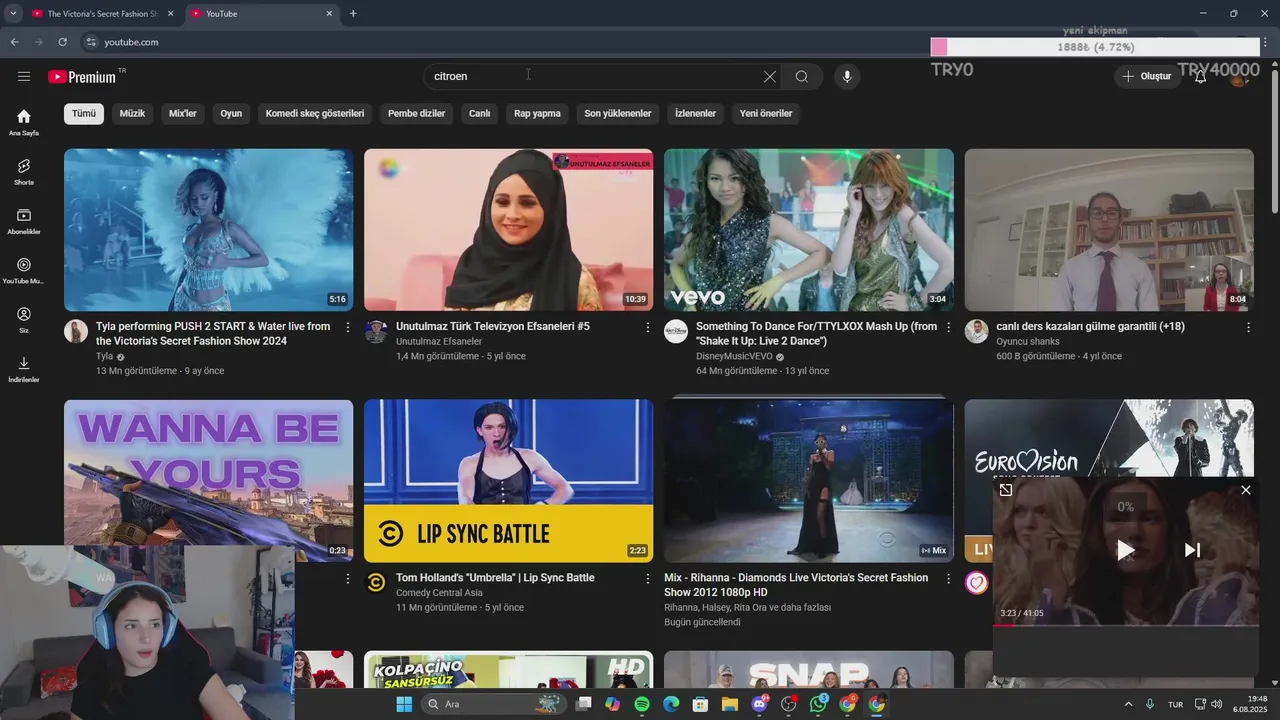1280x720 pixels.
Task: Open Windows Start menu
Action: [x=404, y=704]
